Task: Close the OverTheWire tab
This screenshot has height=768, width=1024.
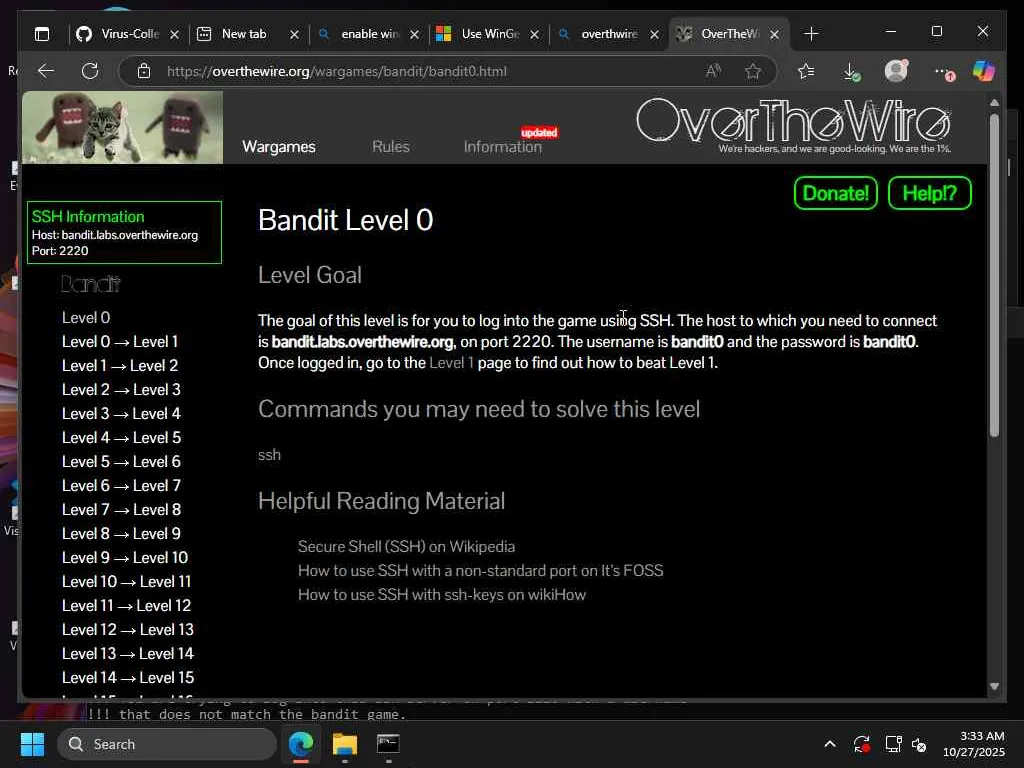Action: pyautogui.click(x=775, y=35)
